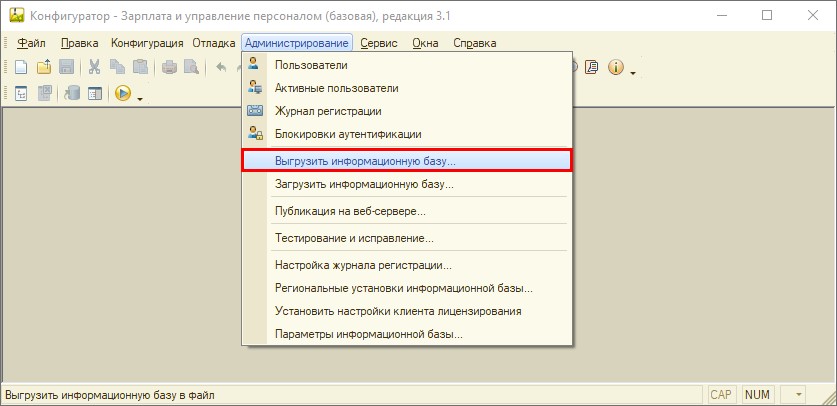Image resolution: width=837 pixels, height=406 pixels.
Task: Expand the dropdown arrow next to play button
Action: (x=140, y=99)
